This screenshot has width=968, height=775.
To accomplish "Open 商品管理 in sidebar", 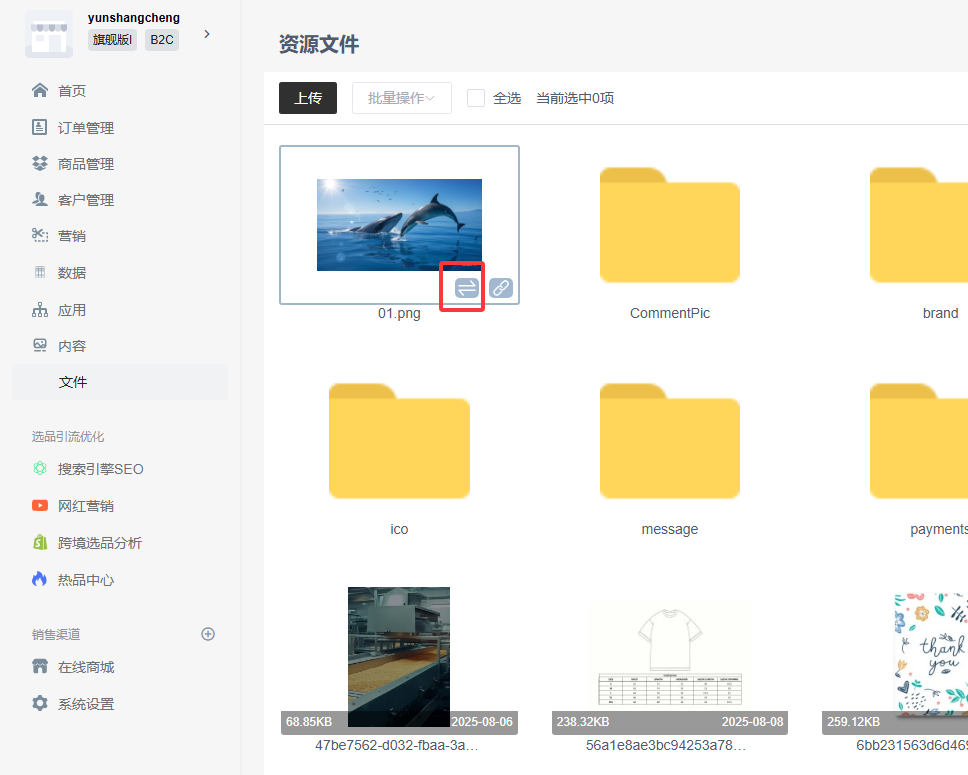I will (x=86, y=164).
